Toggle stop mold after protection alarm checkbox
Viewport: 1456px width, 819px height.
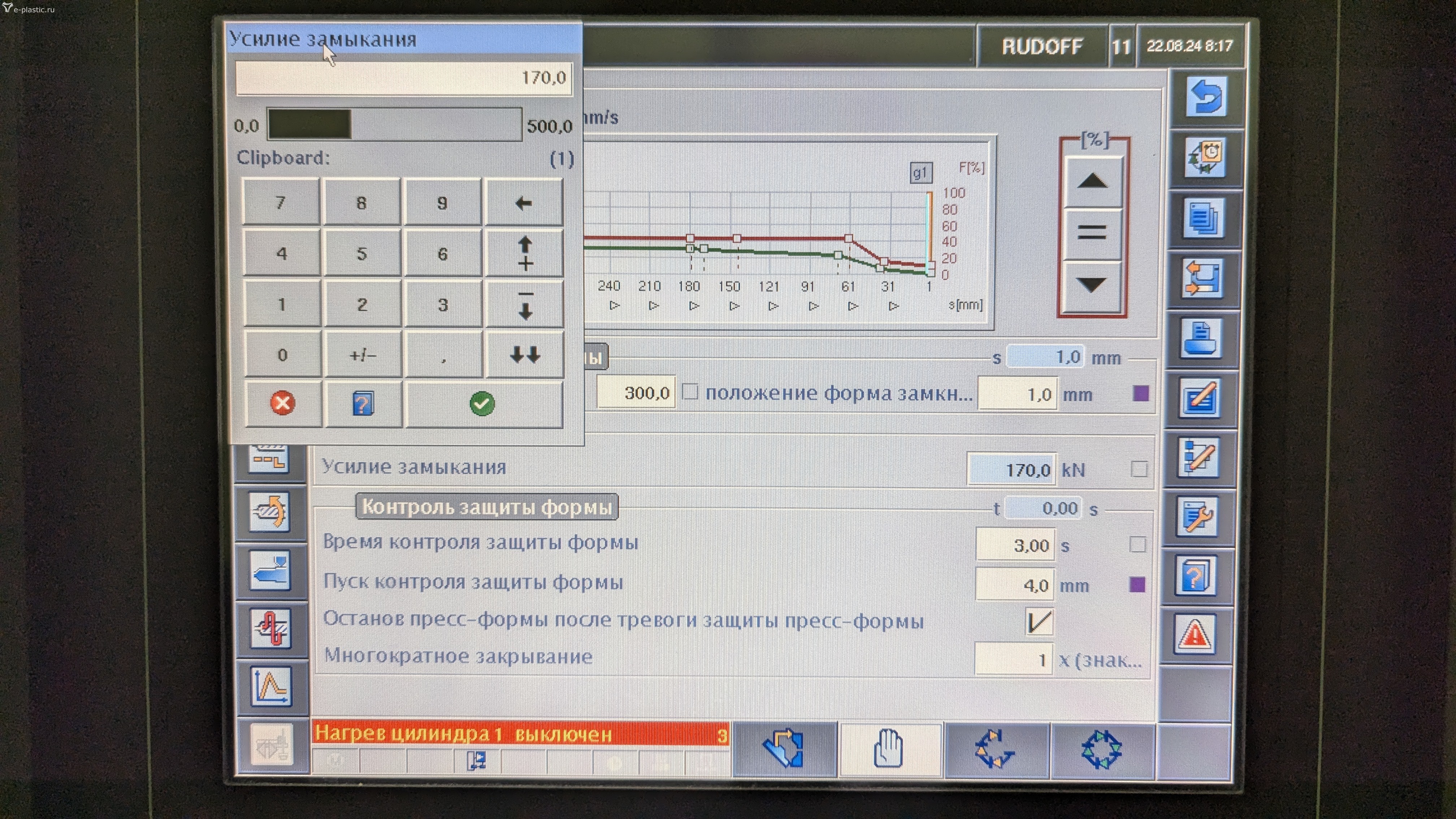1039,621
